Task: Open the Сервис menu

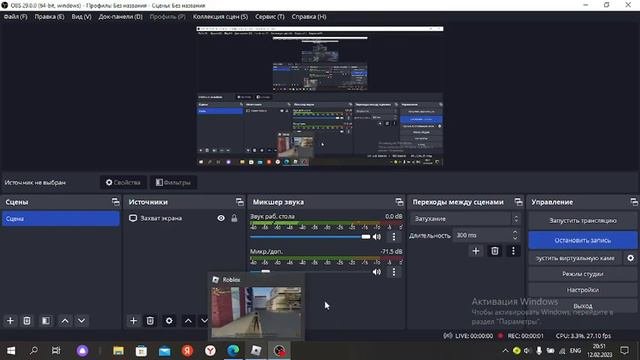Action: pos(270,17)
